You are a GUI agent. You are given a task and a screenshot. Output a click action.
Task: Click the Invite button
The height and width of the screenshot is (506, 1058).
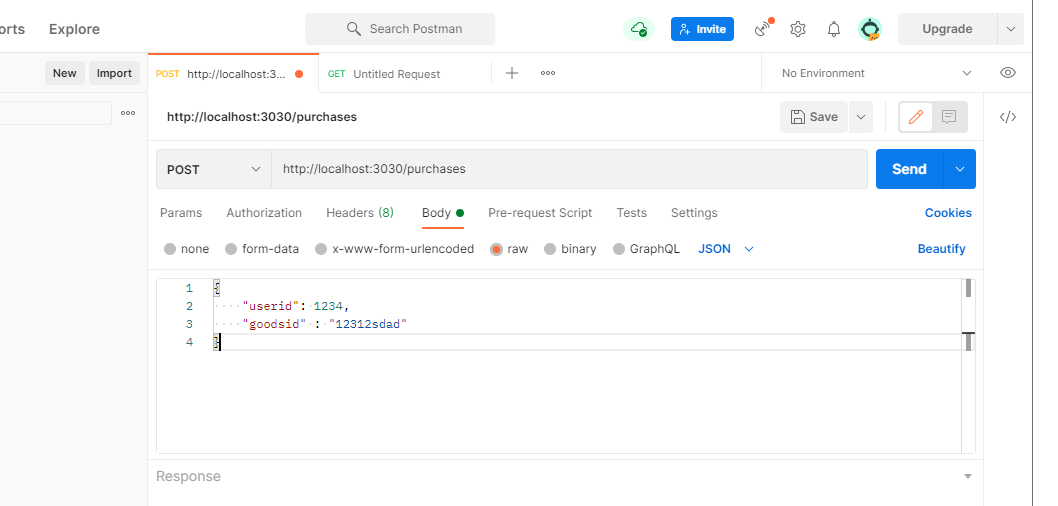pos(702,29)
